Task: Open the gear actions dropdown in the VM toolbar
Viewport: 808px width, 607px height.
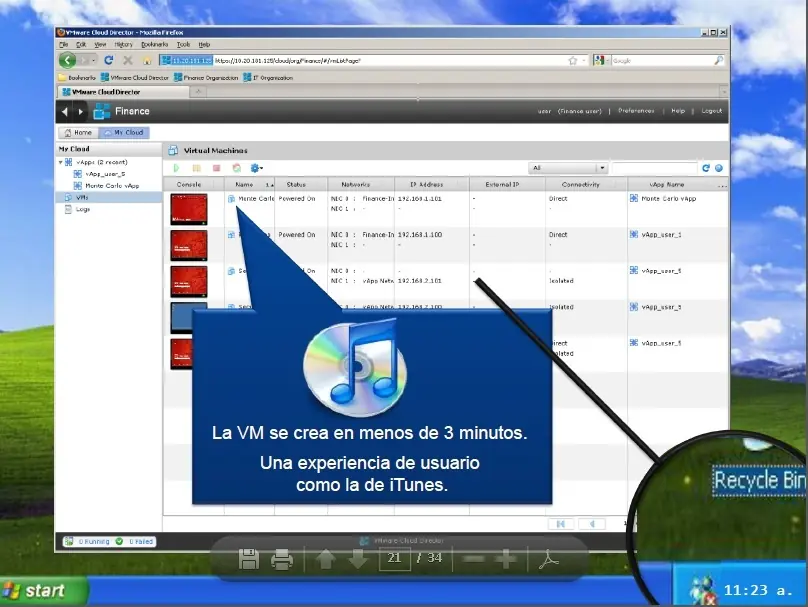Action: point(257,168)
